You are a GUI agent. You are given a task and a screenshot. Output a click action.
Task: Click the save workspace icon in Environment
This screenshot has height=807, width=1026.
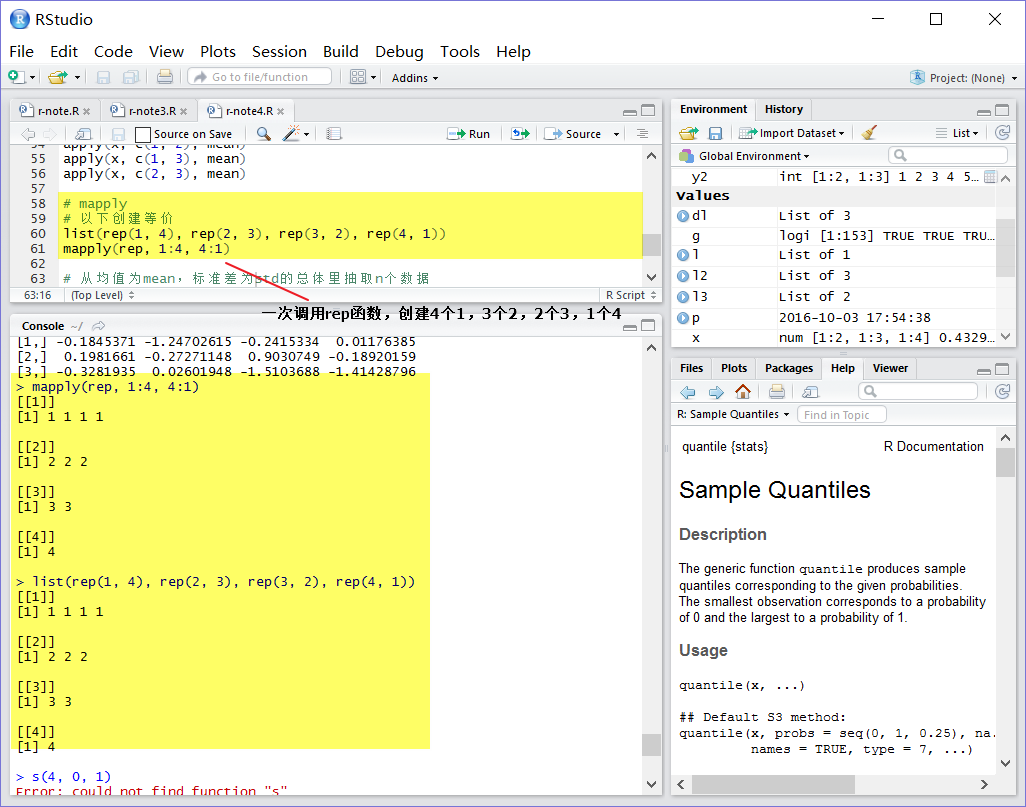tap(715, 133)
